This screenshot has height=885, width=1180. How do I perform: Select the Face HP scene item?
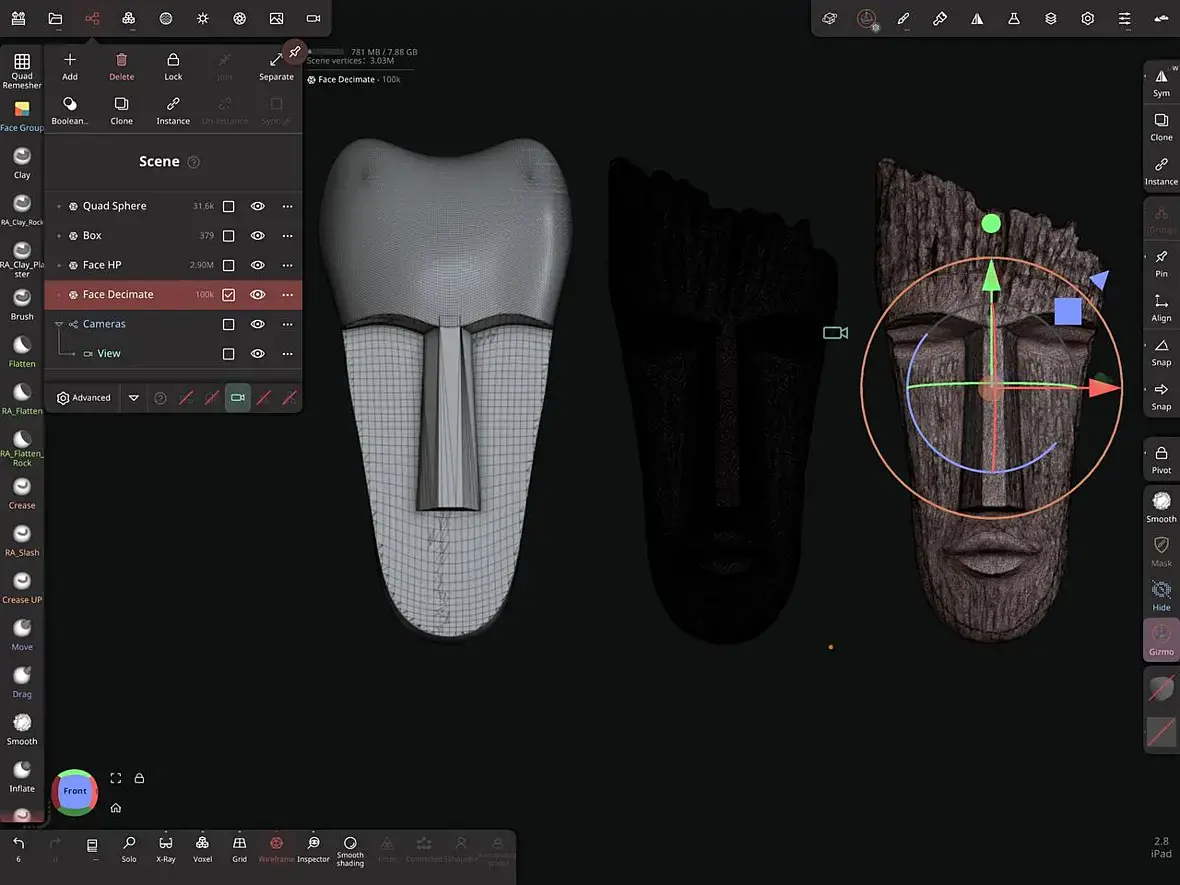102,265
